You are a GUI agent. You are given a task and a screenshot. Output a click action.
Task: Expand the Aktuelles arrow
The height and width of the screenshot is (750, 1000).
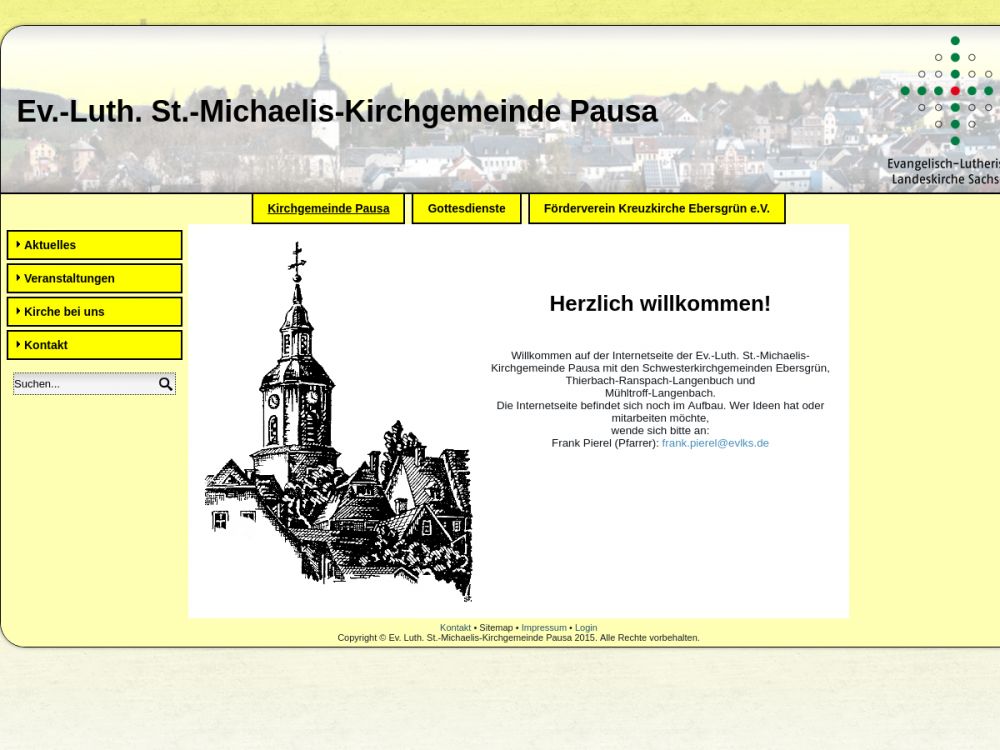tap(18, 244)
